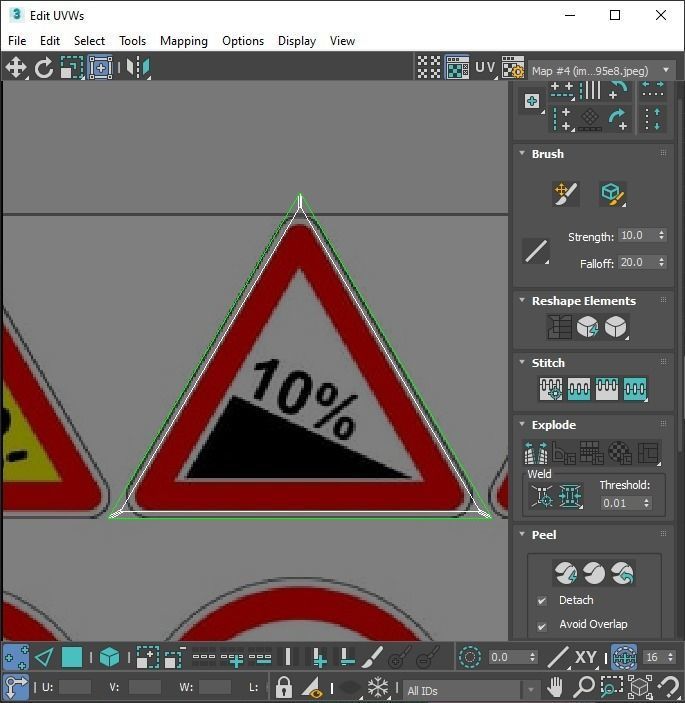Open Texture checker settings icon
Viewport: 685px width, 703px height.
click(x=513, y=68)
